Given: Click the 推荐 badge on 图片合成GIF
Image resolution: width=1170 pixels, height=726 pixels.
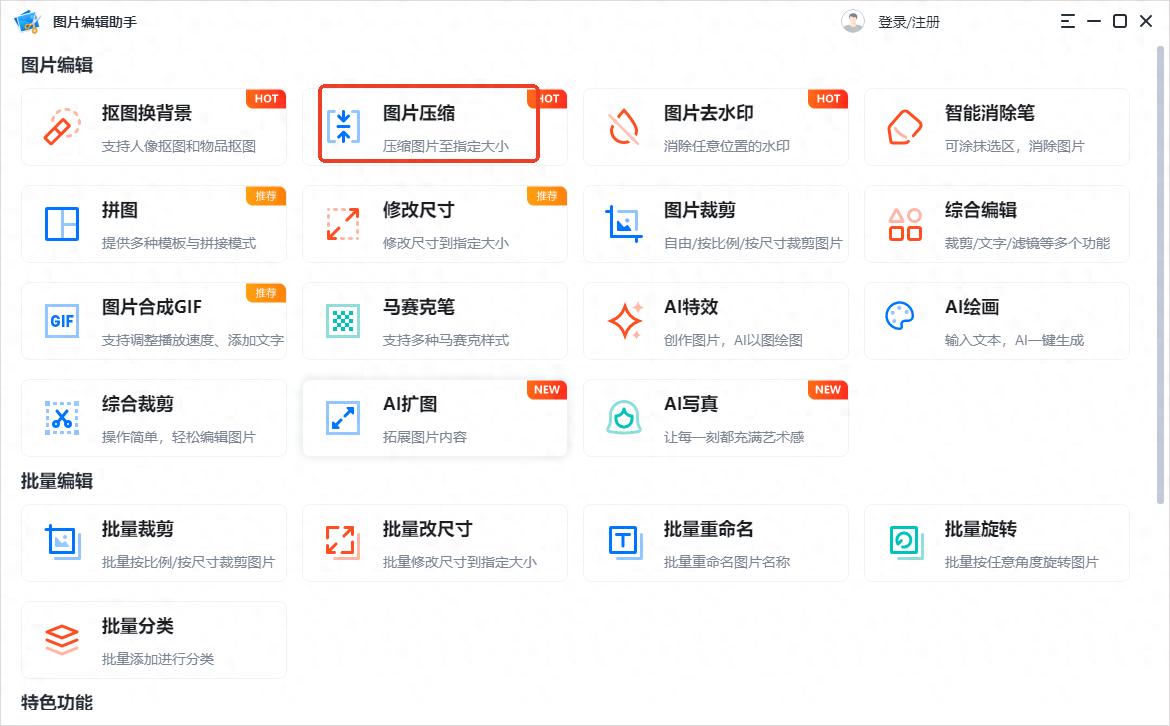Looking at the screenshot, I should click(x=266, y=292).
